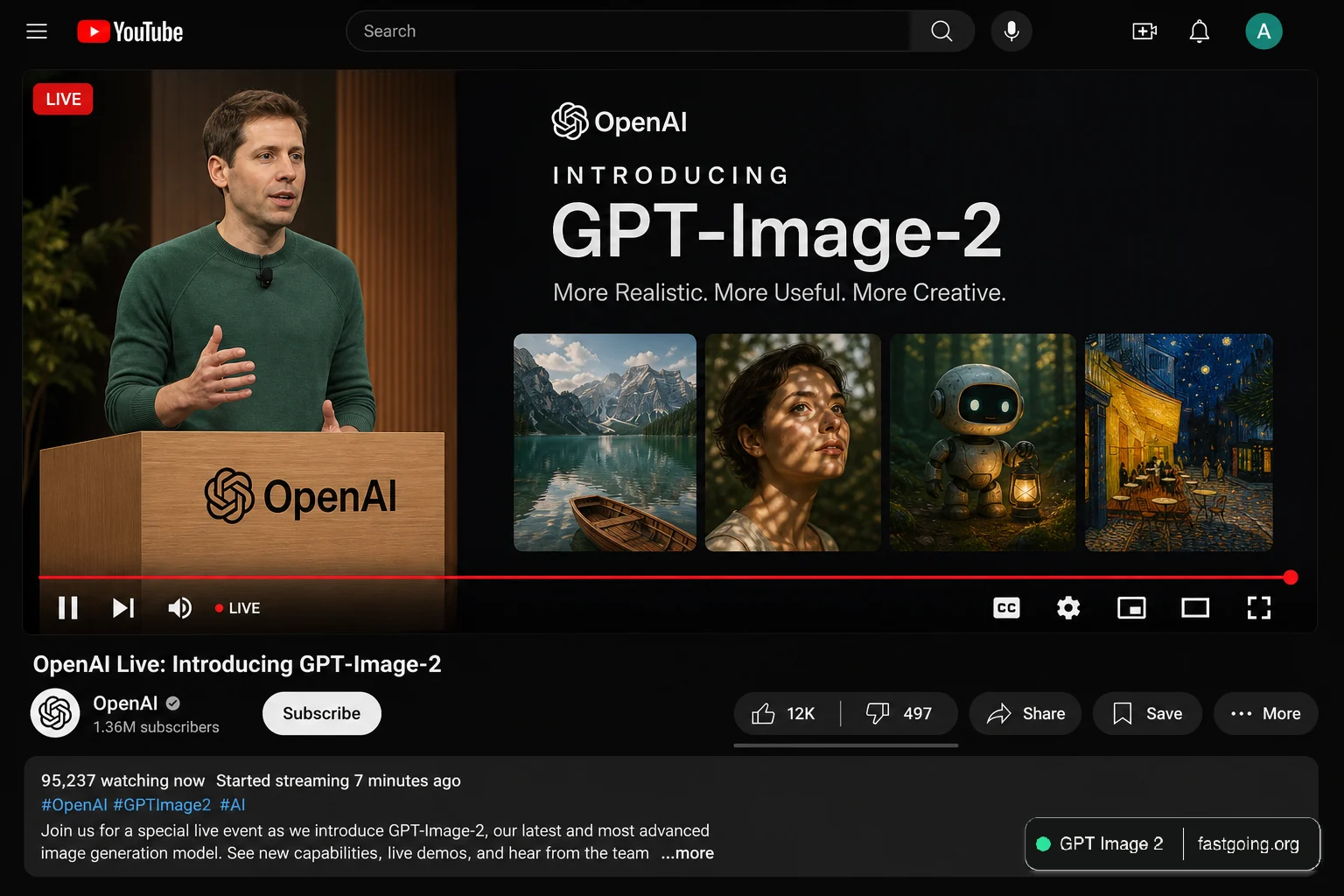Click 'Started streaming 7 minutes ago' text
The height and width of the screenshot is (896, 1344).
339,780
